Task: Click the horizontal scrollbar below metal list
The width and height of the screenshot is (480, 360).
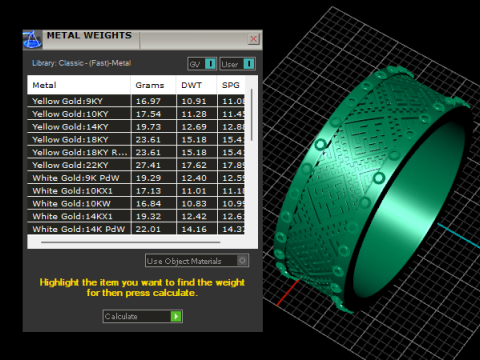Action: pos(130,242)
